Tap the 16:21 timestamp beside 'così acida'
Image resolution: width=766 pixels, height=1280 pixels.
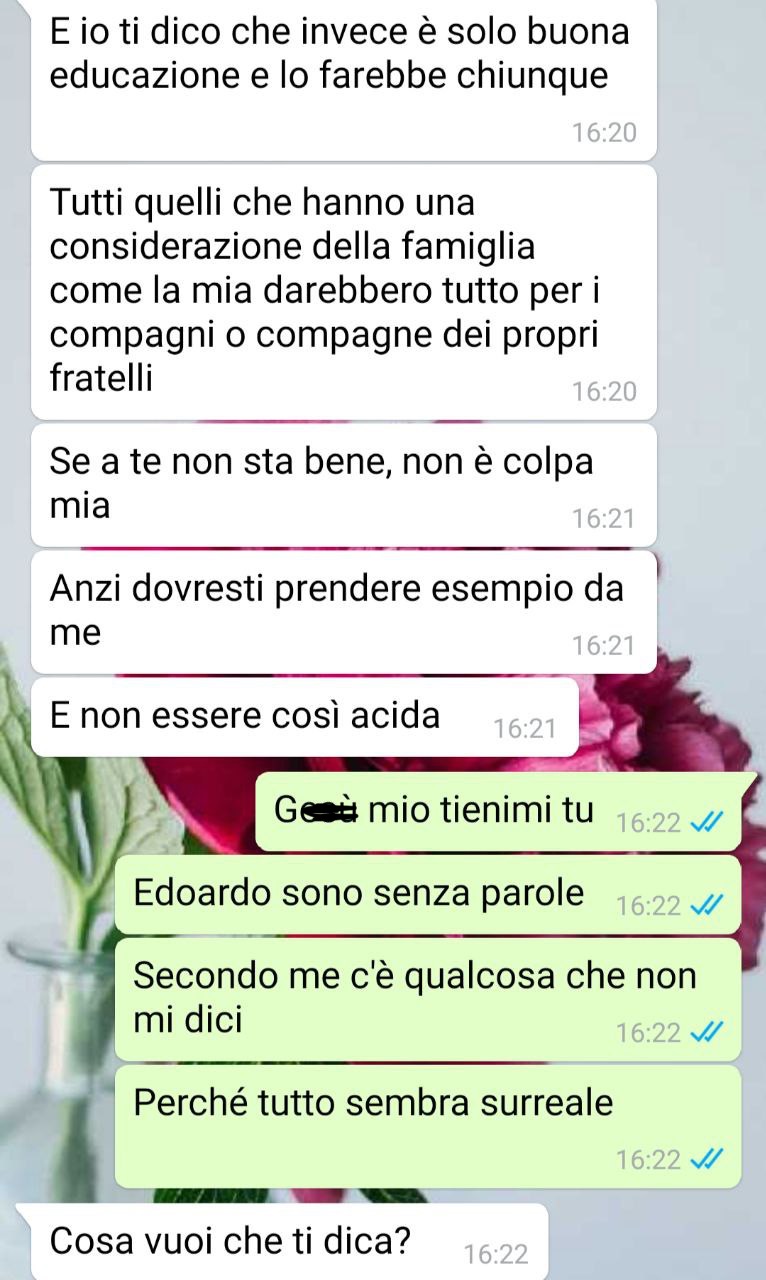click(525, 729)
